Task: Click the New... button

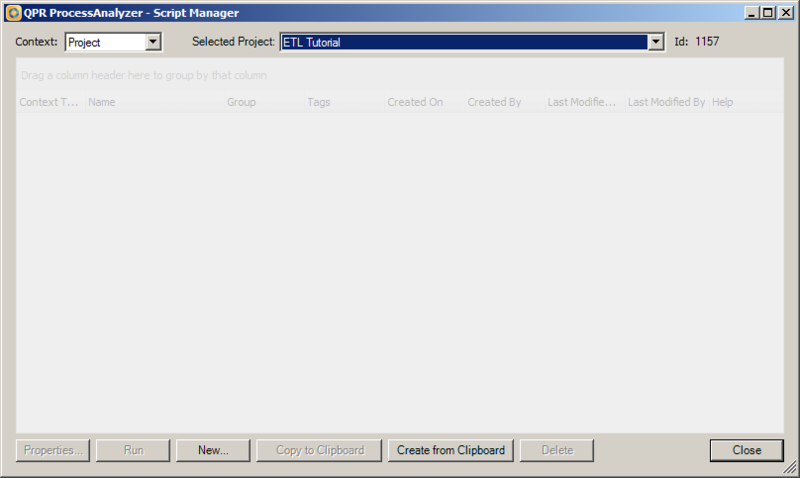Action: click(213, 450)
